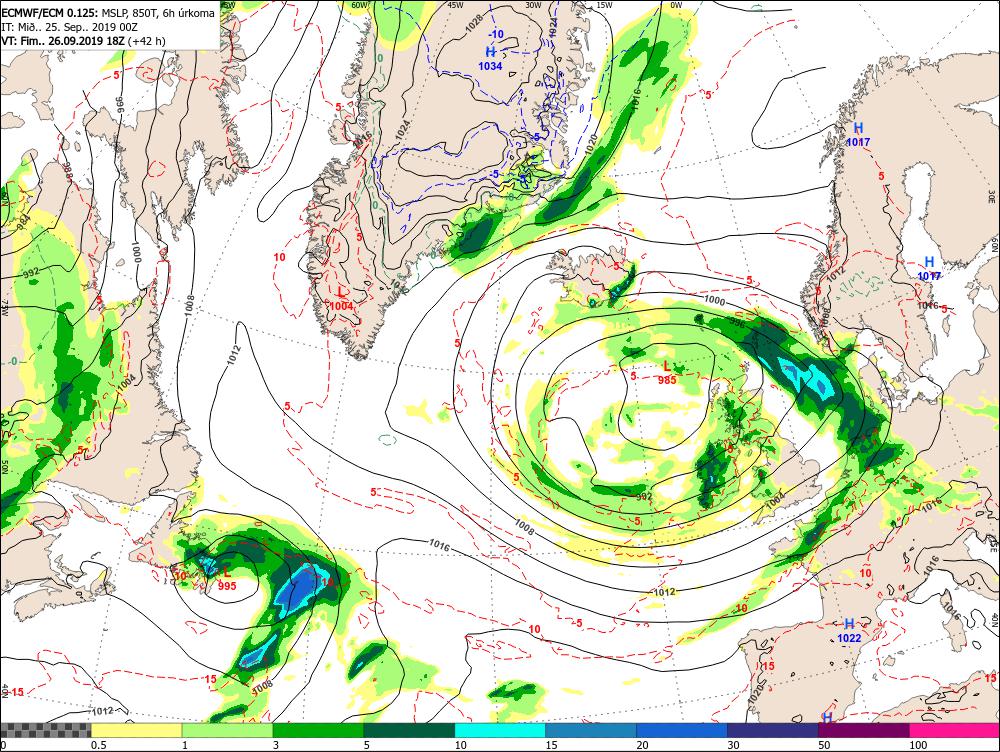The height and width of the screenshot is (752, 1000).
Task: Select the L 995 low marker
Action: (226, 579)
